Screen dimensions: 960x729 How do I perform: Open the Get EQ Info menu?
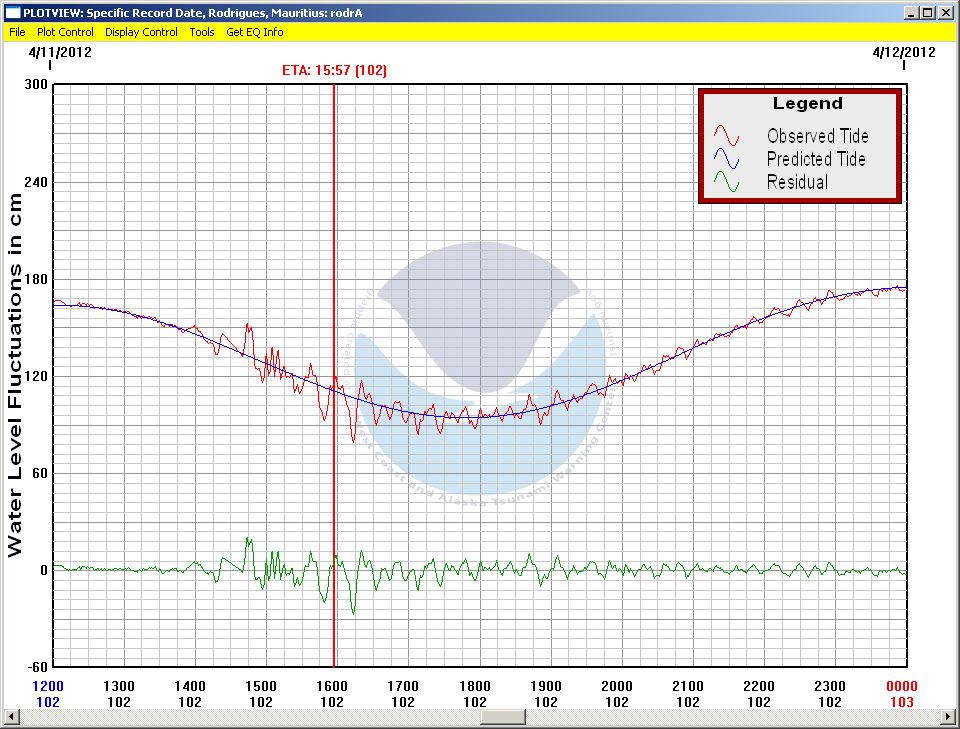click(x=255, y=32)
